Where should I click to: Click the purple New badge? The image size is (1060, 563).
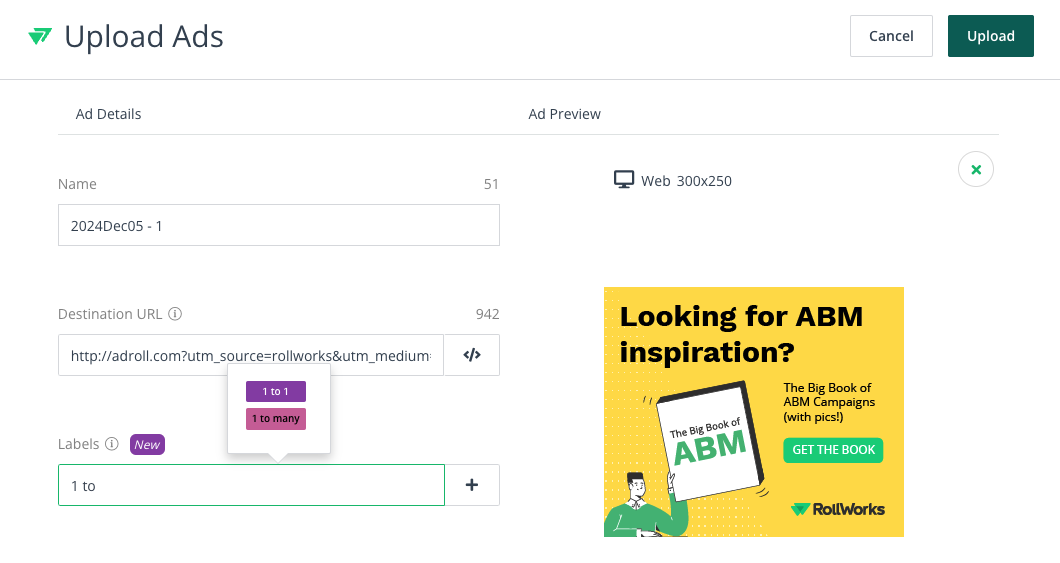pos(147,444)
